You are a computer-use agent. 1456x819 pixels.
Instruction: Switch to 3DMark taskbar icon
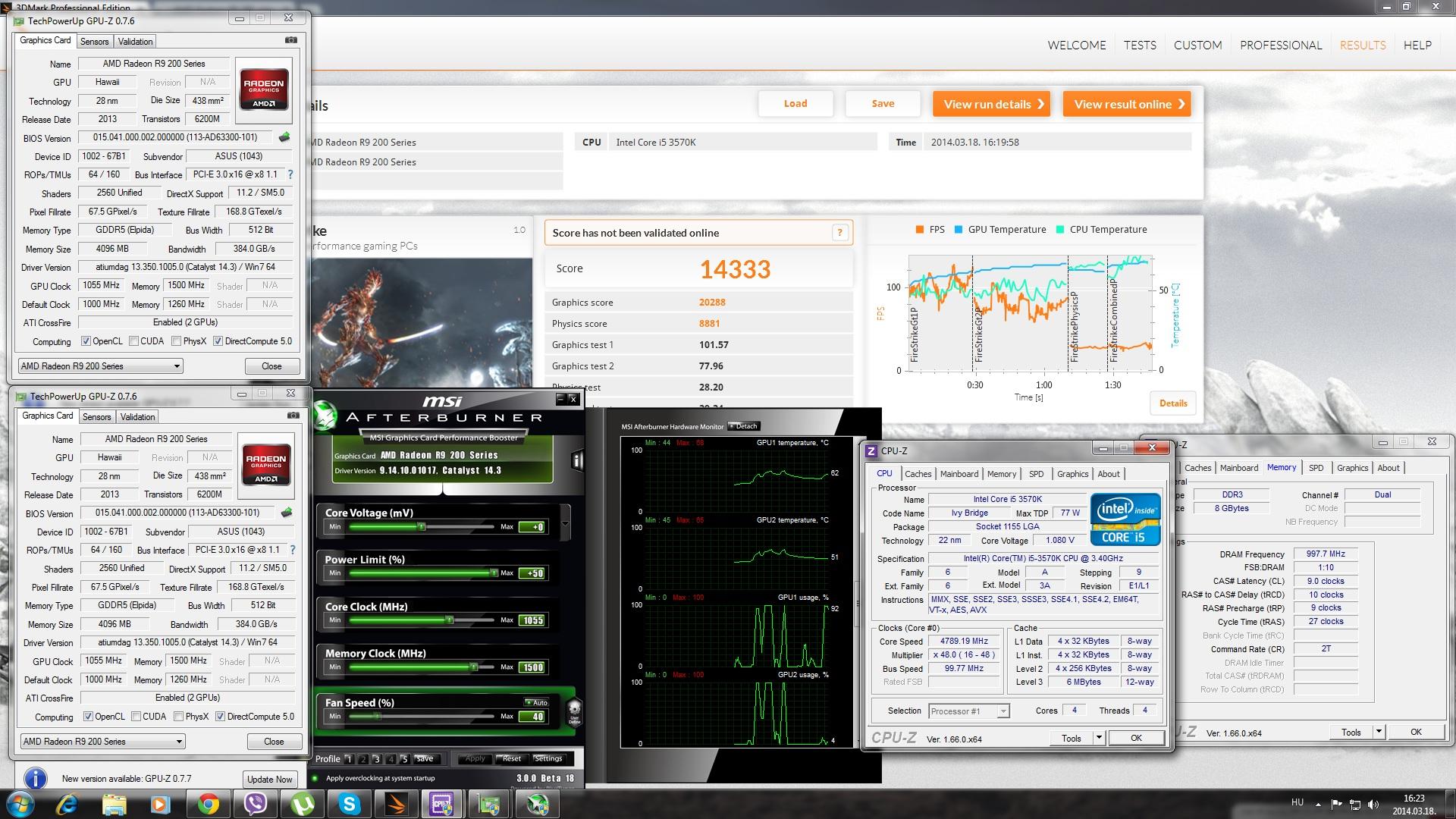pyautogui.click(x=397, y=804)
